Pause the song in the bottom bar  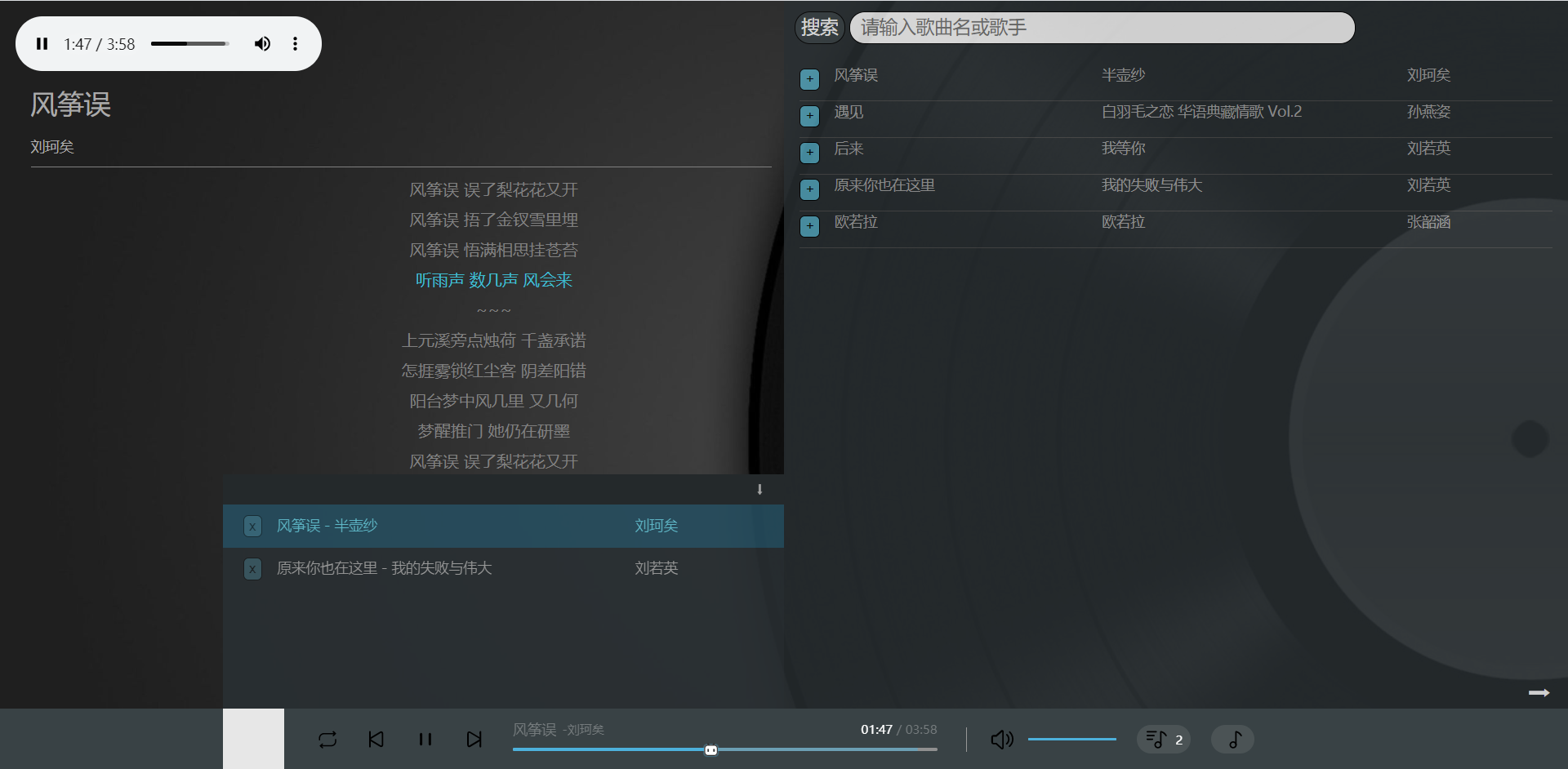coord(425,740)
